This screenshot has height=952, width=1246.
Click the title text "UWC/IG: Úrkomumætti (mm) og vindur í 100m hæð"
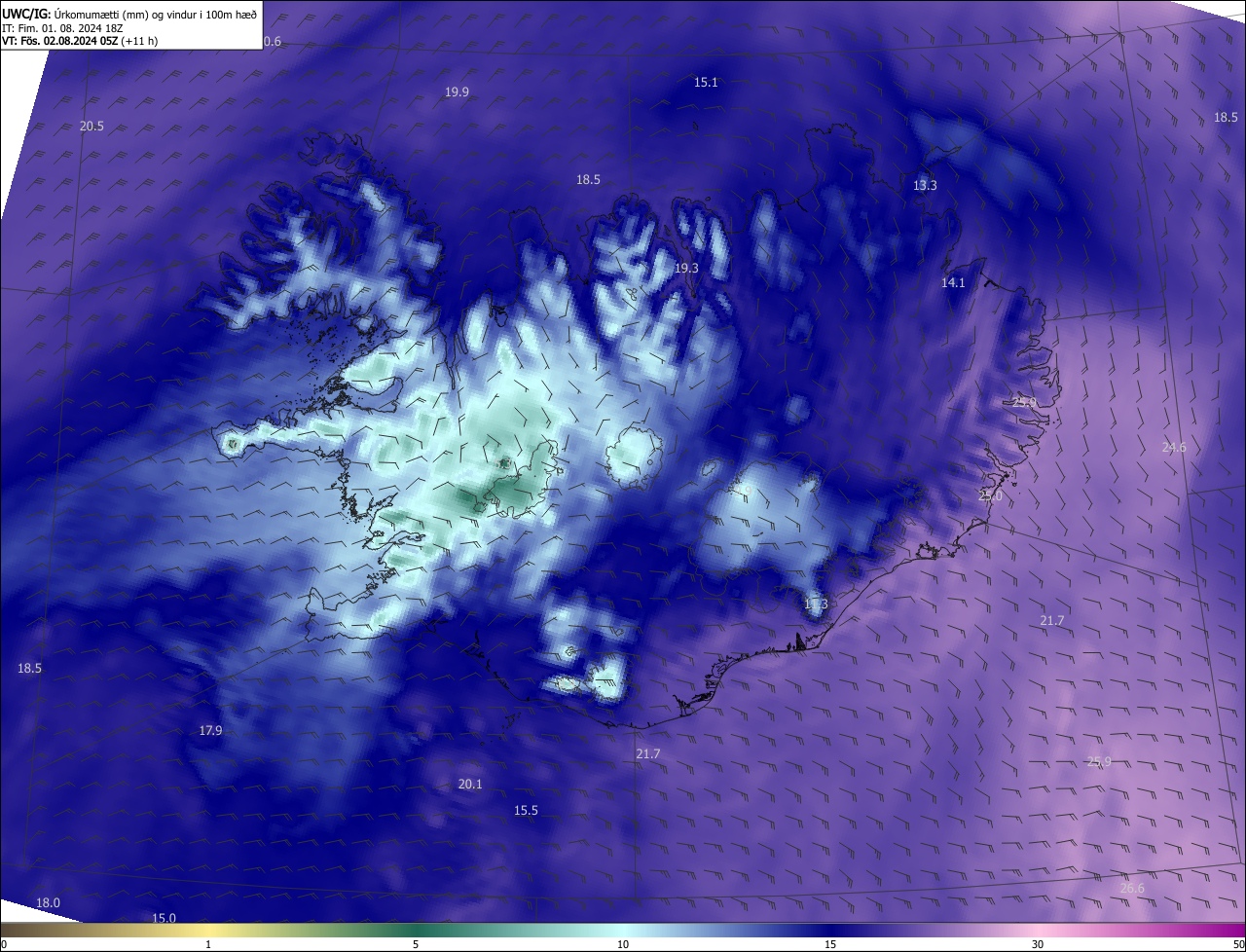tap(129, 15)
